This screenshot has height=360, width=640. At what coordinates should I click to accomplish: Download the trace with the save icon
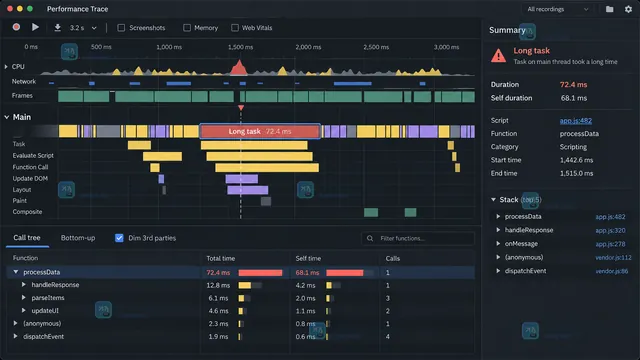pyautogui.click(x=58, y=28)
